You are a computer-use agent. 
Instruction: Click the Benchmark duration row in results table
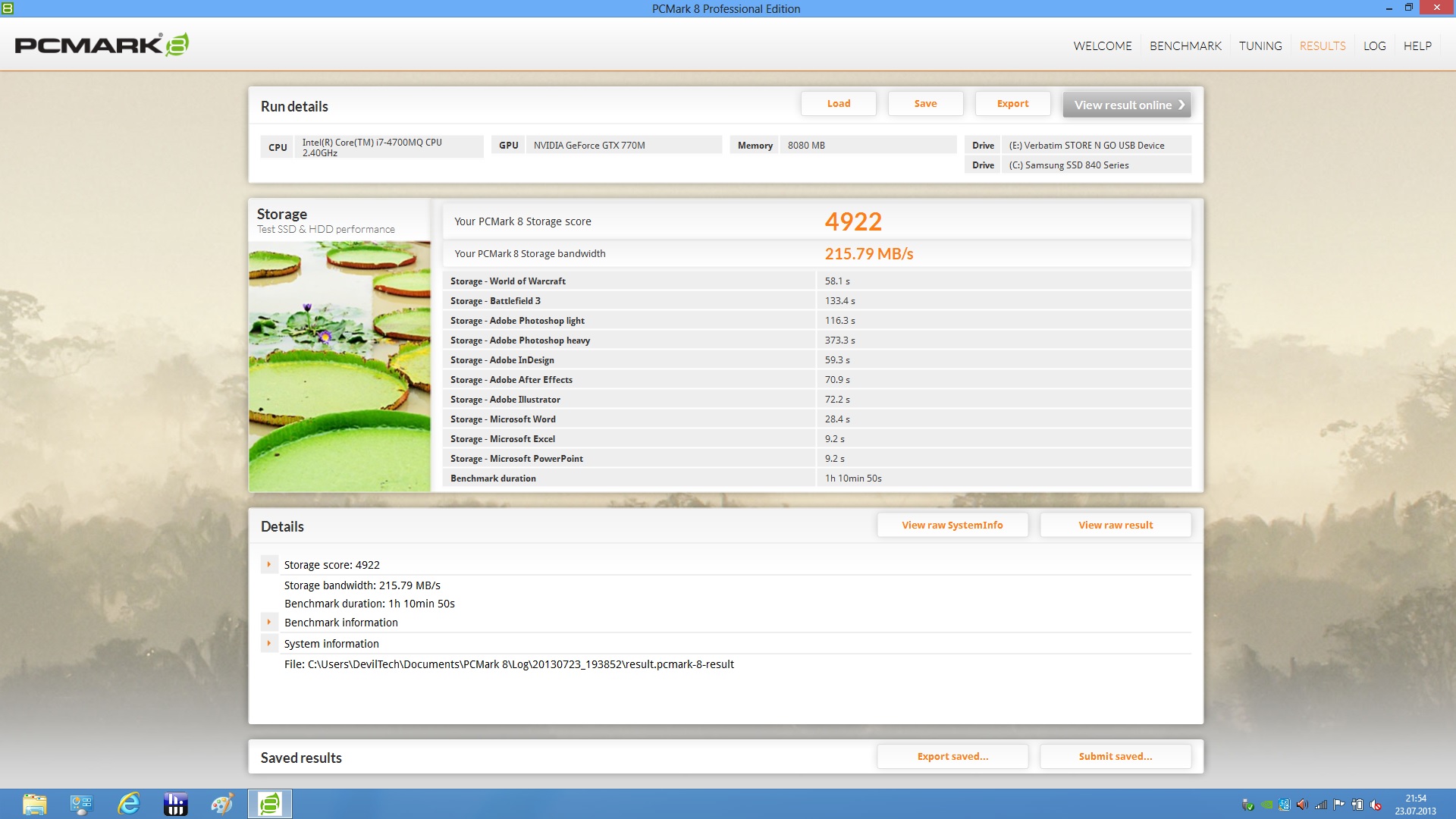click(x=817, y=479)
